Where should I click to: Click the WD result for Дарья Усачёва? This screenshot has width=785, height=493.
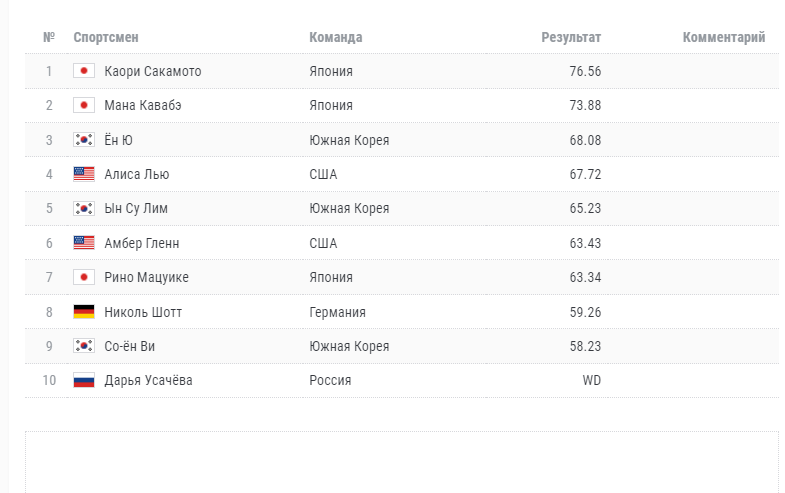(592, 380)
